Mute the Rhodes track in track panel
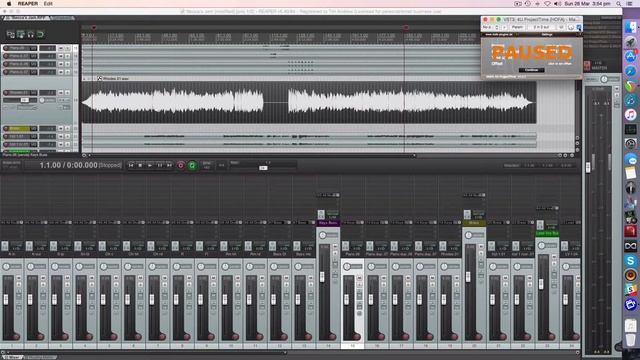Viewport: 640px width, 360px height. point(61,93)
